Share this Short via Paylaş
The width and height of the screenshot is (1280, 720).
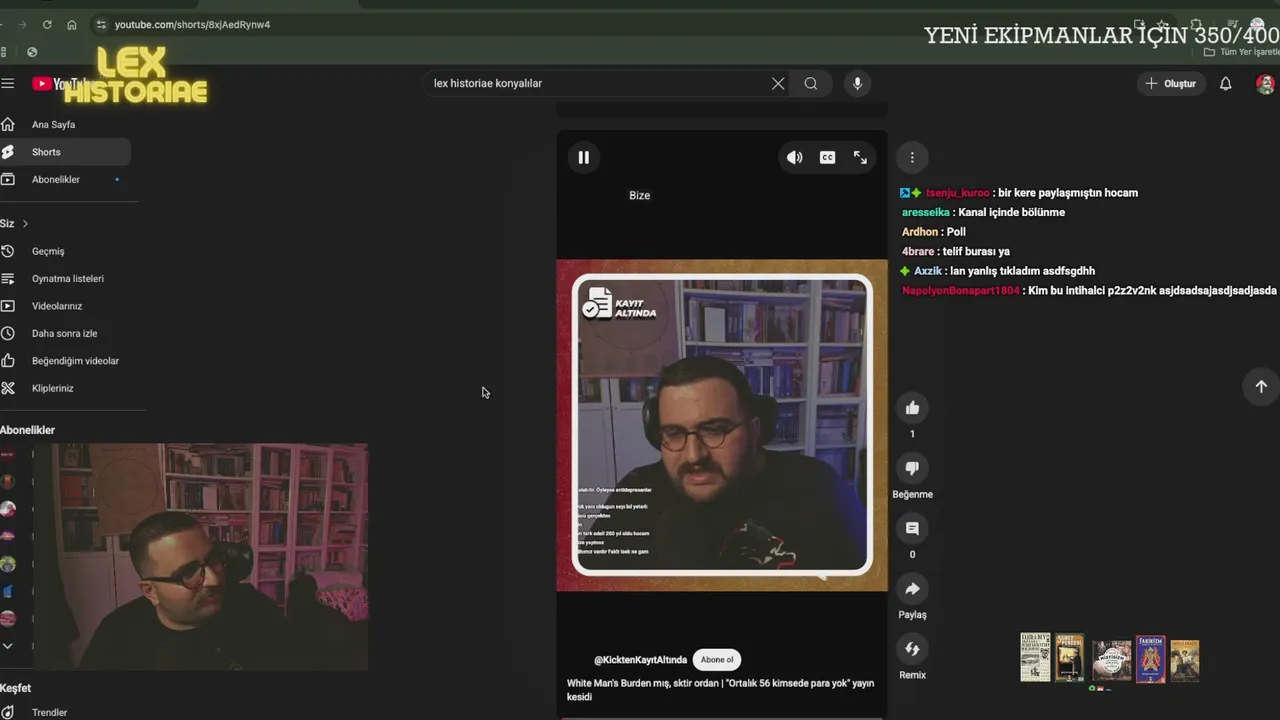(912, 589)
